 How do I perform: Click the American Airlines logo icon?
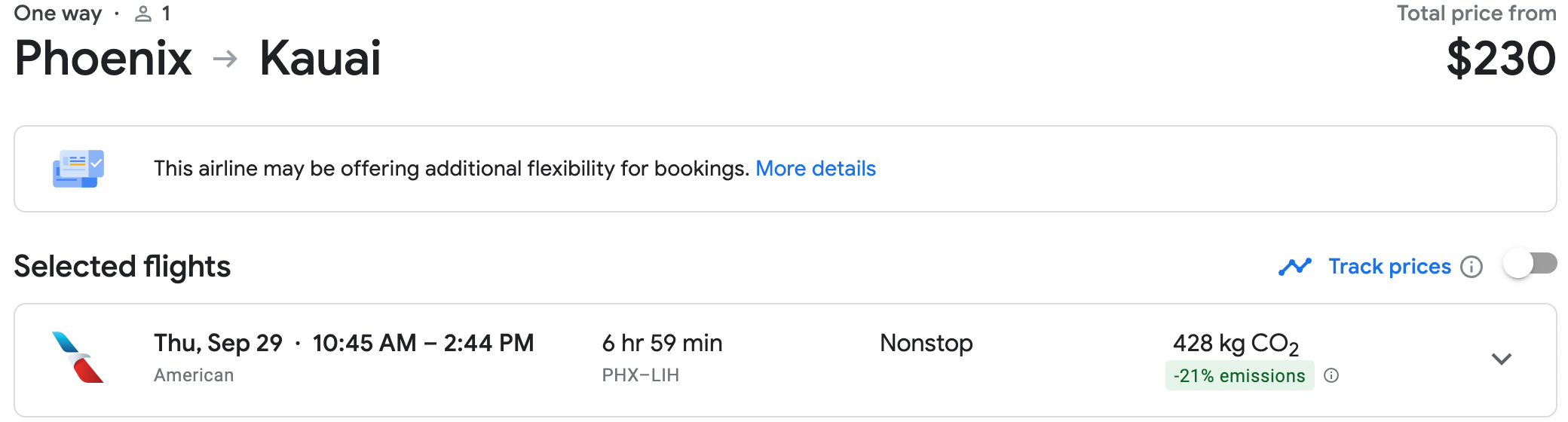(78, 357)
